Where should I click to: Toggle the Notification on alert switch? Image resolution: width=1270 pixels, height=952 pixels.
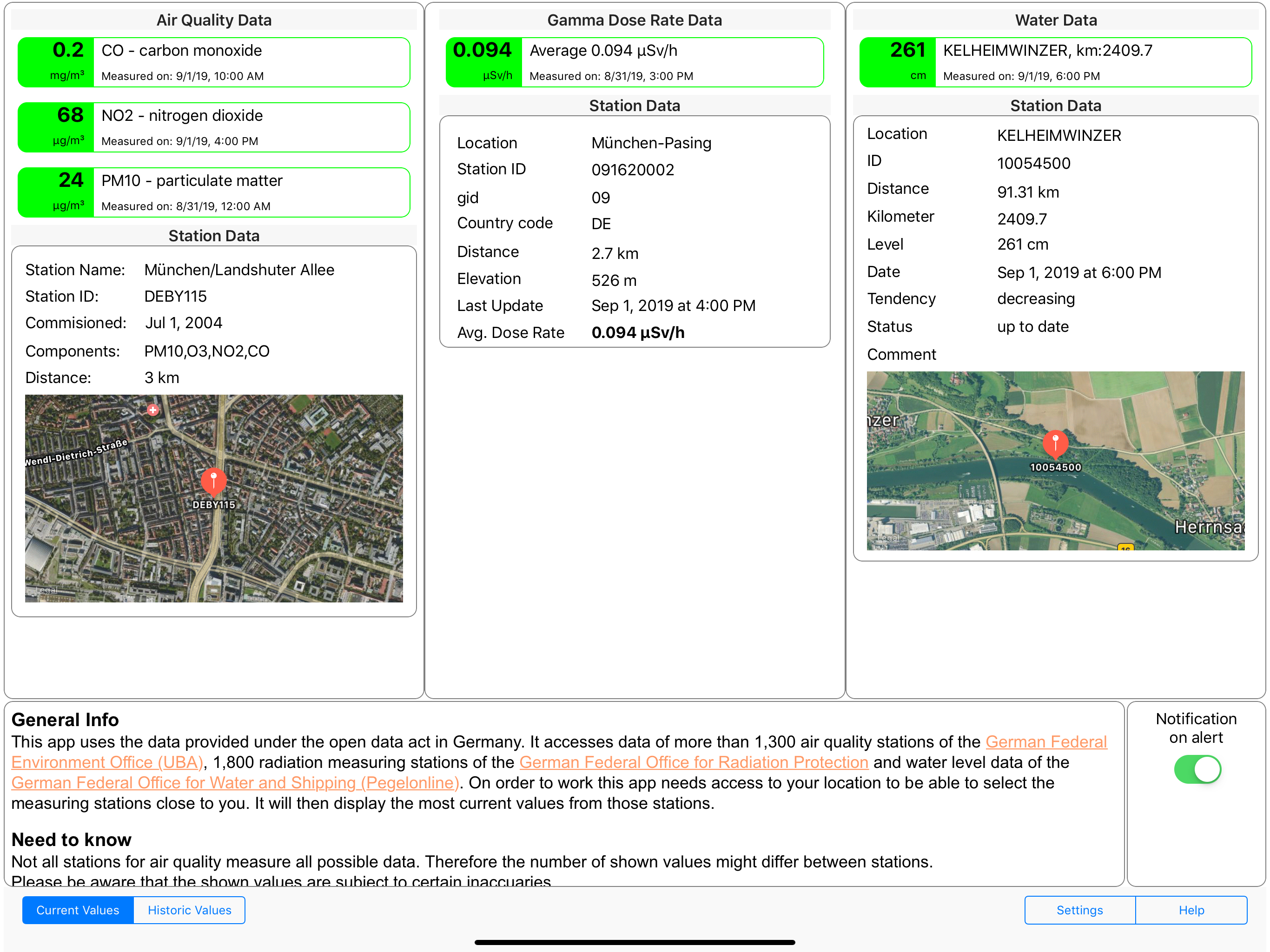(x=1197, y=769)
